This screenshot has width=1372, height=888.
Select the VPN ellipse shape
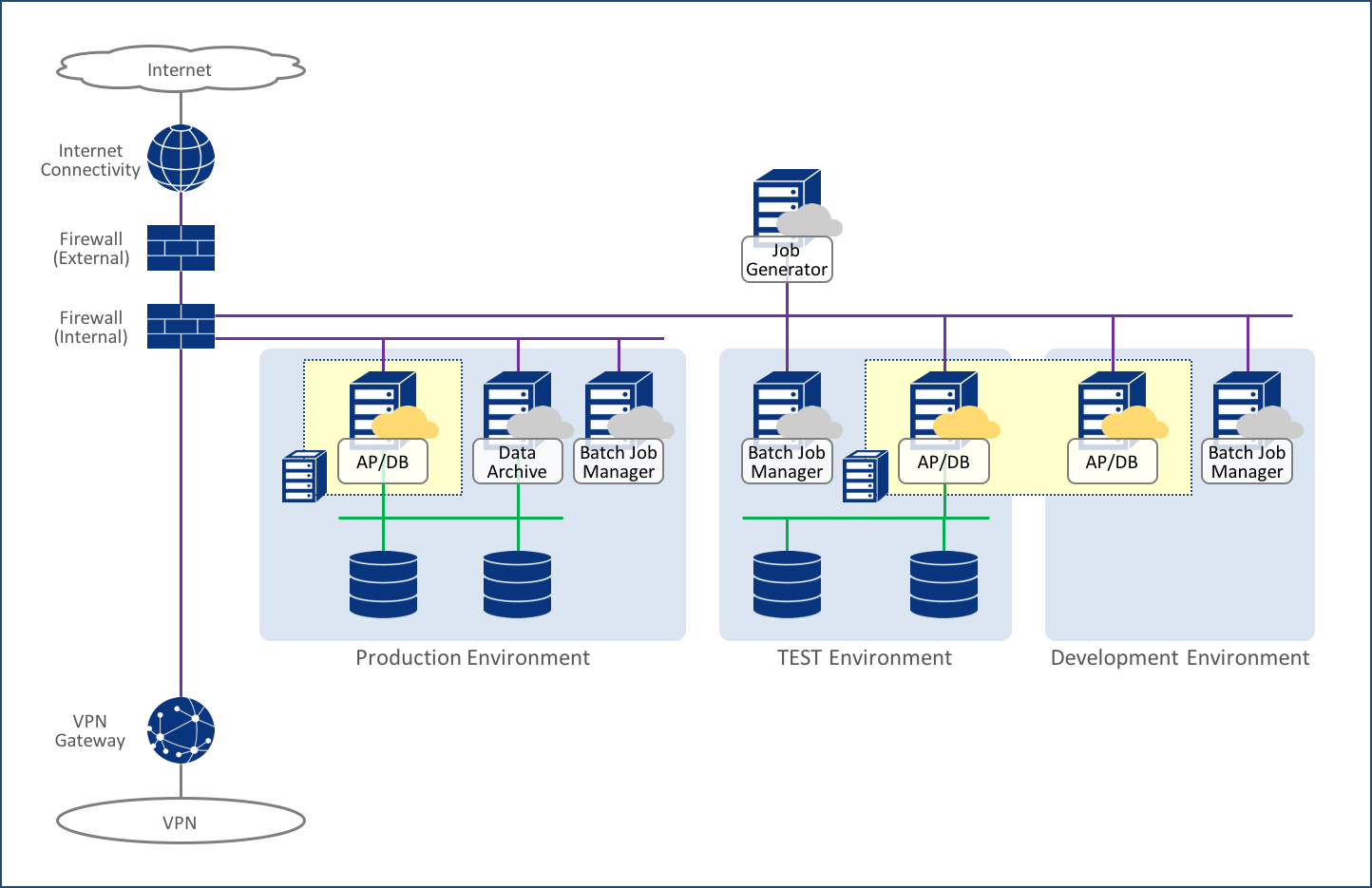[181, 822]
